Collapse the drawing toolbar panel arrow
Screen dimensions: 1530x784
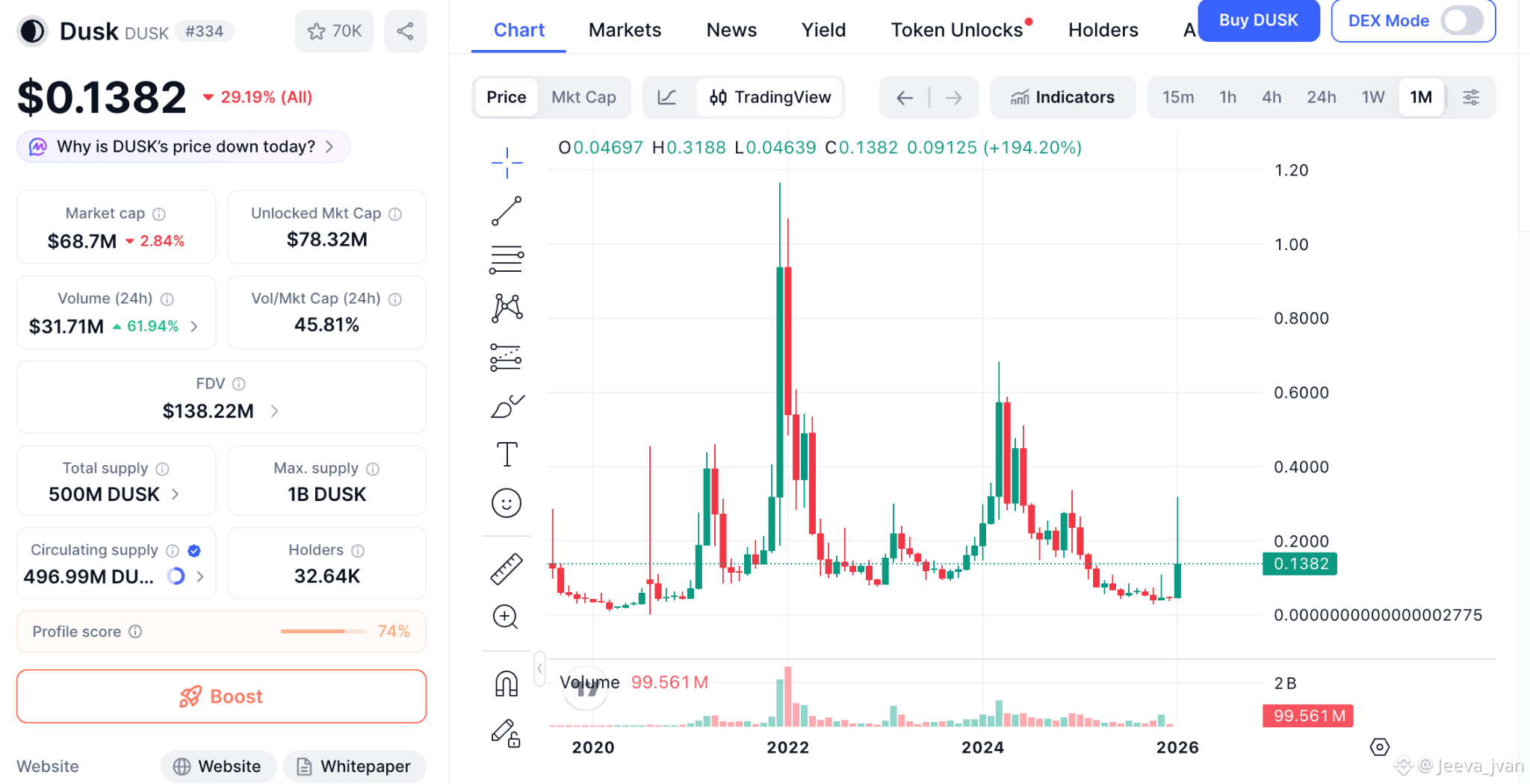(539, 668)
